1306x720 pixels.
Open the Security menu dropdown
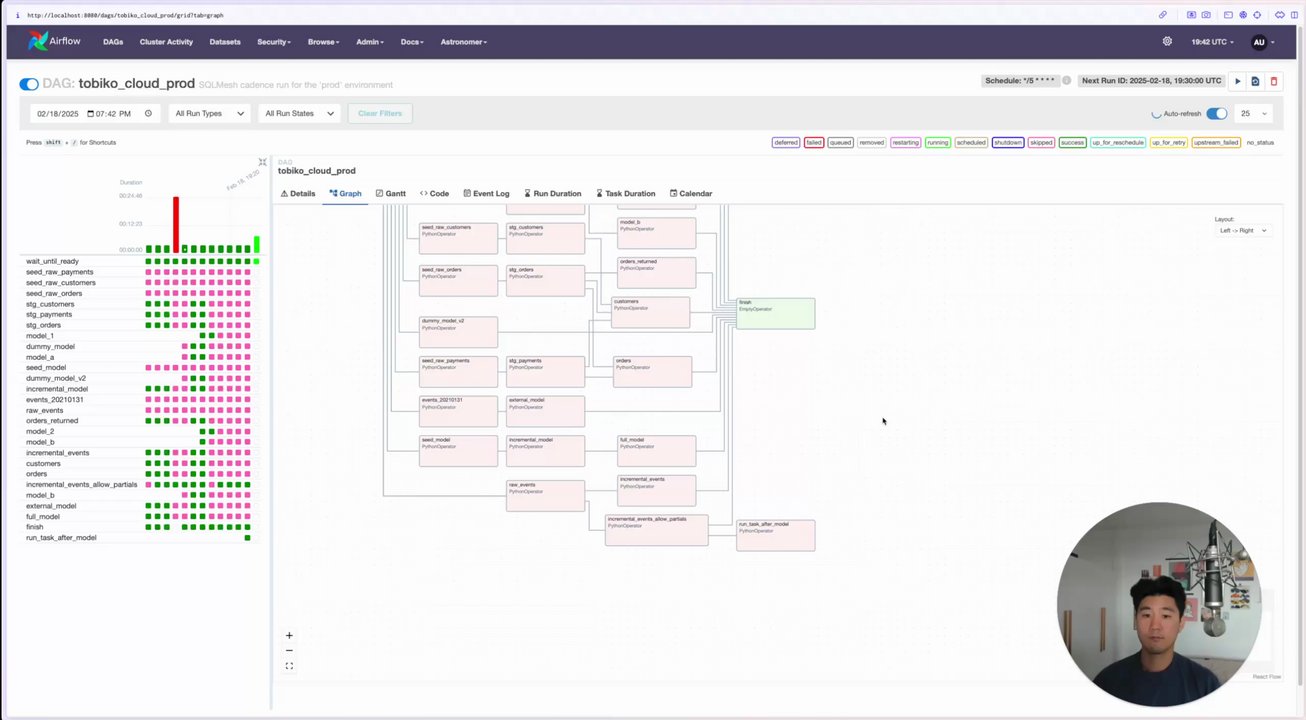pyautogui.click(x=273, y=42)
